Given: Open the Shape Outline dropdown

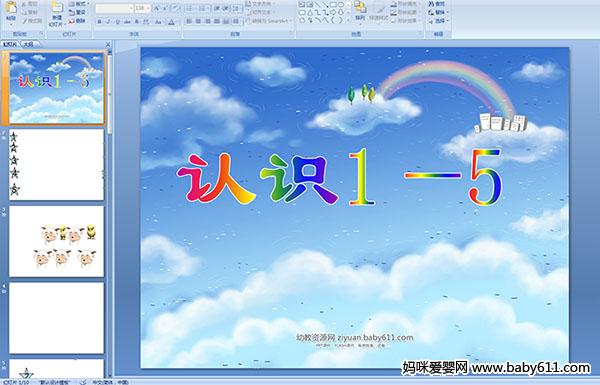Looking at the screenshot, I should click(x=404, y=13).
